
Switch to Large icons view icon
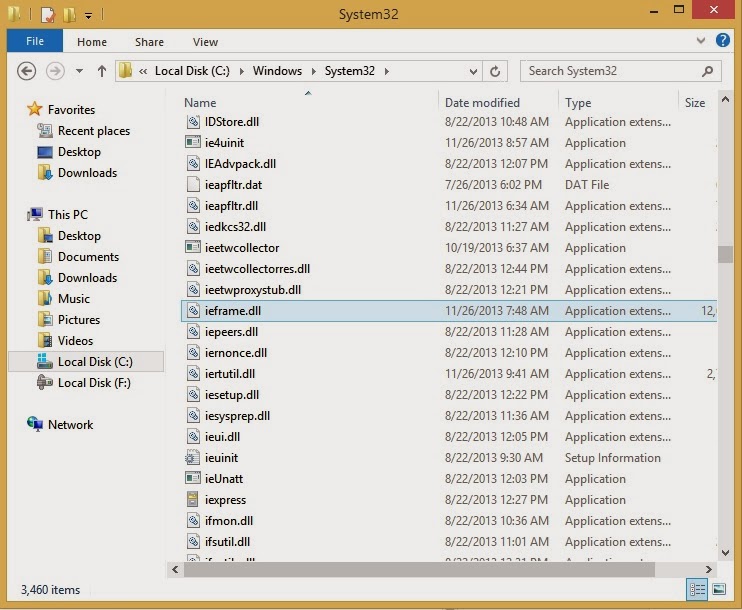click(x=719, y=590)
